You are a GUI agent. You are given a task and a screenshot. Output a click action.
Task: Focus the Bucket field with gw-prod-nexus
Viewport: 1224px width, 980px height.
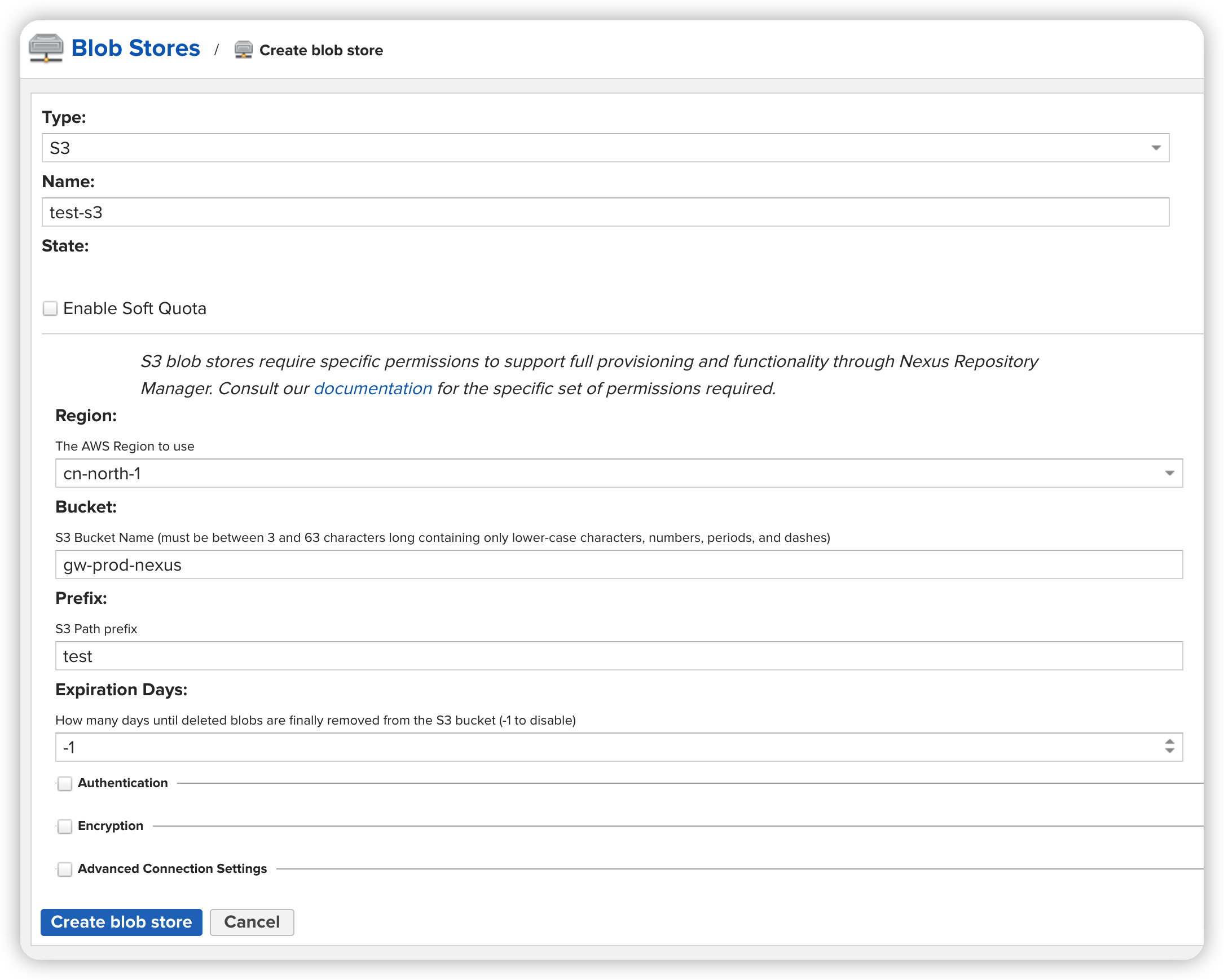(619, 564)
